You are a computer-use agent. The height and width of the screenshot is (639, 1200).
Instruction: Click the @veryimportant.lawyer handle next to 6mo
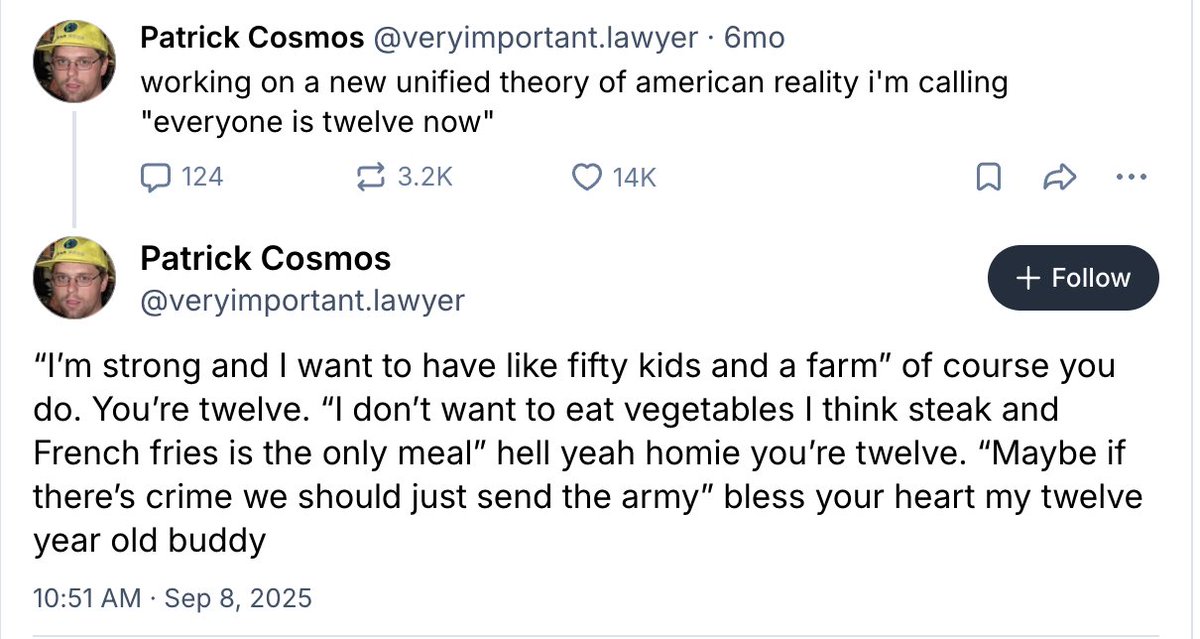535,38
